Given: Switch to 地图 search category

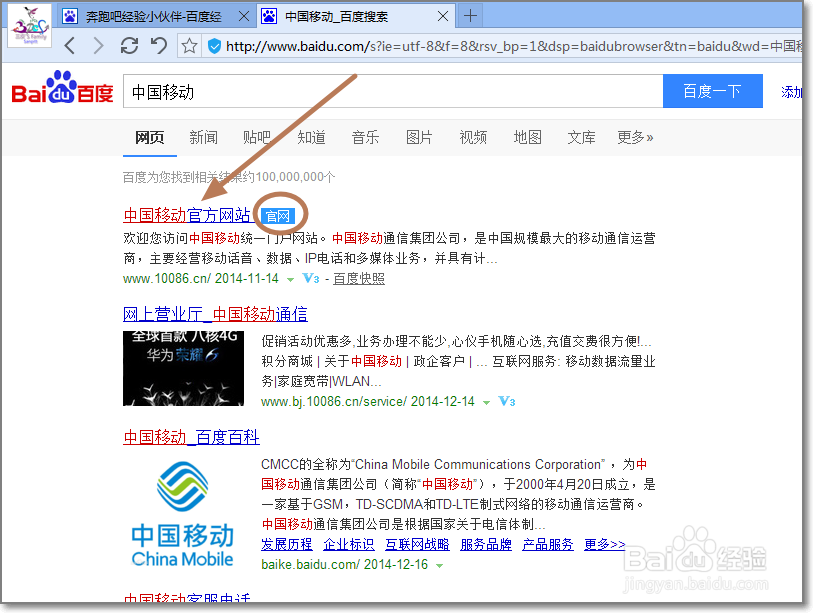Looking at the screenshot, I should click(527, 137).
